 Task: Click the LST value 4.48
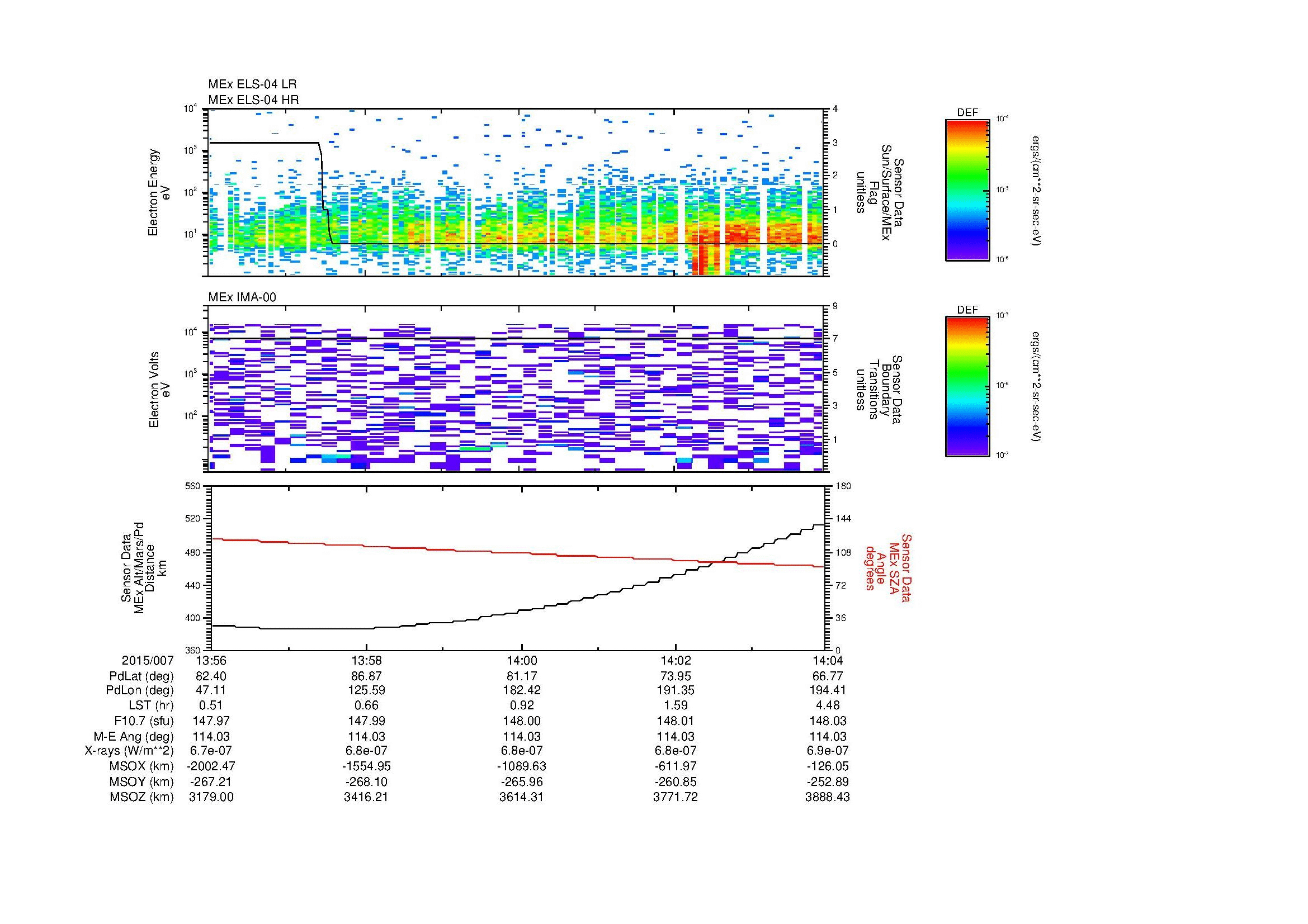coord(827,705)
